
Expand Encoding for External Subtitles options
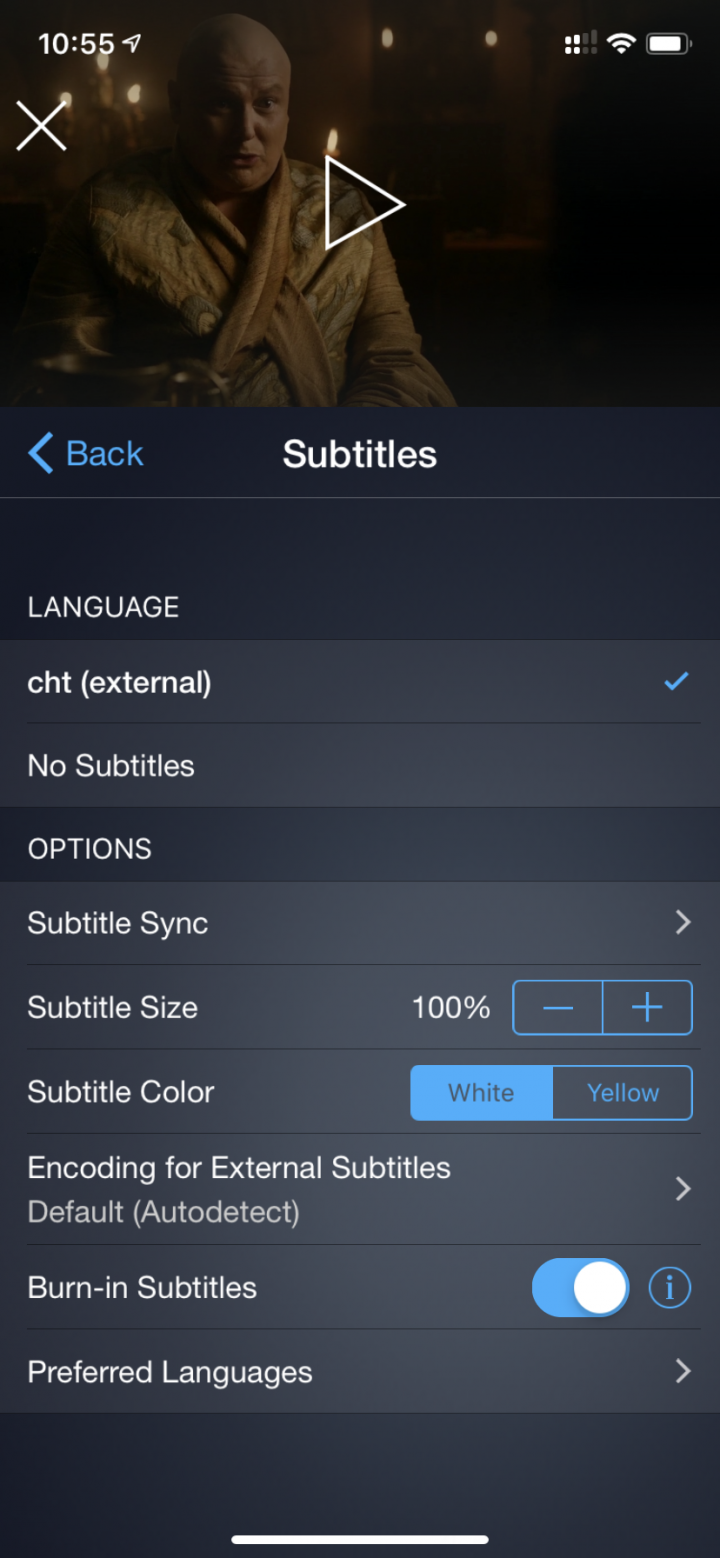point(360,1189)
